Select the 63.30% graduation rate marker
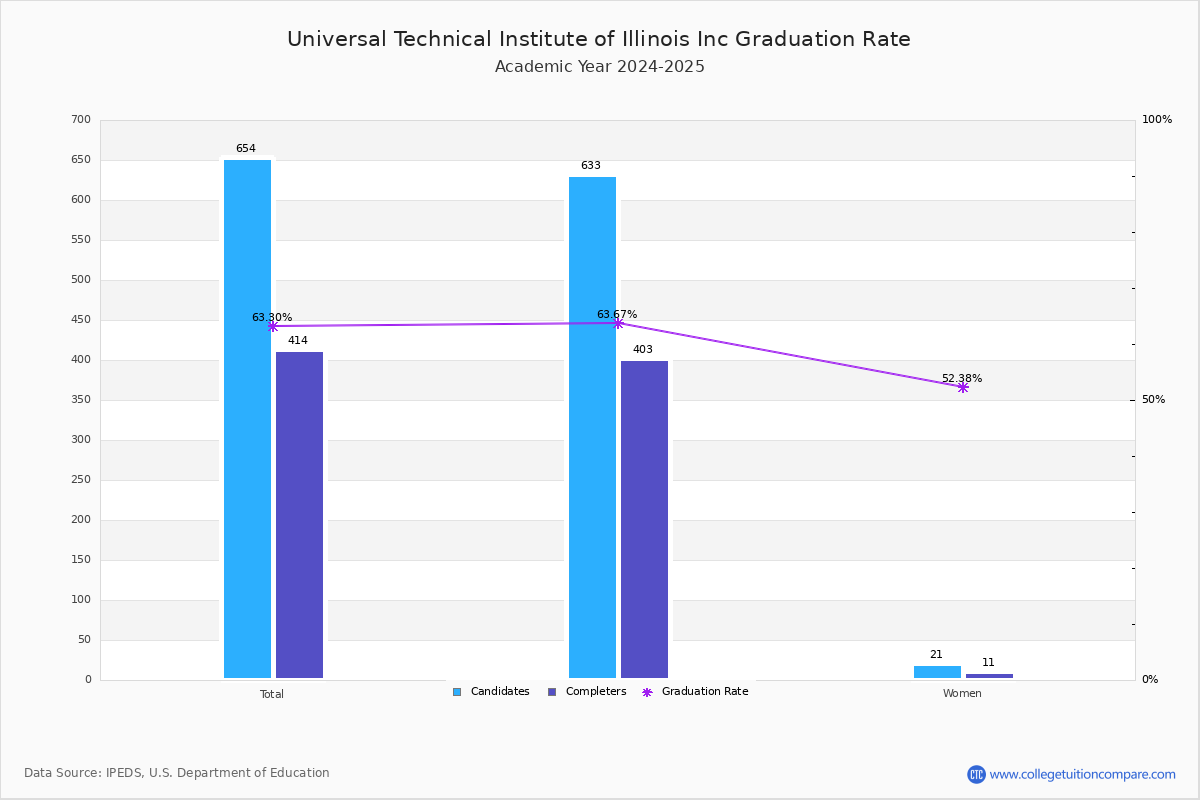 pos(272,327)
